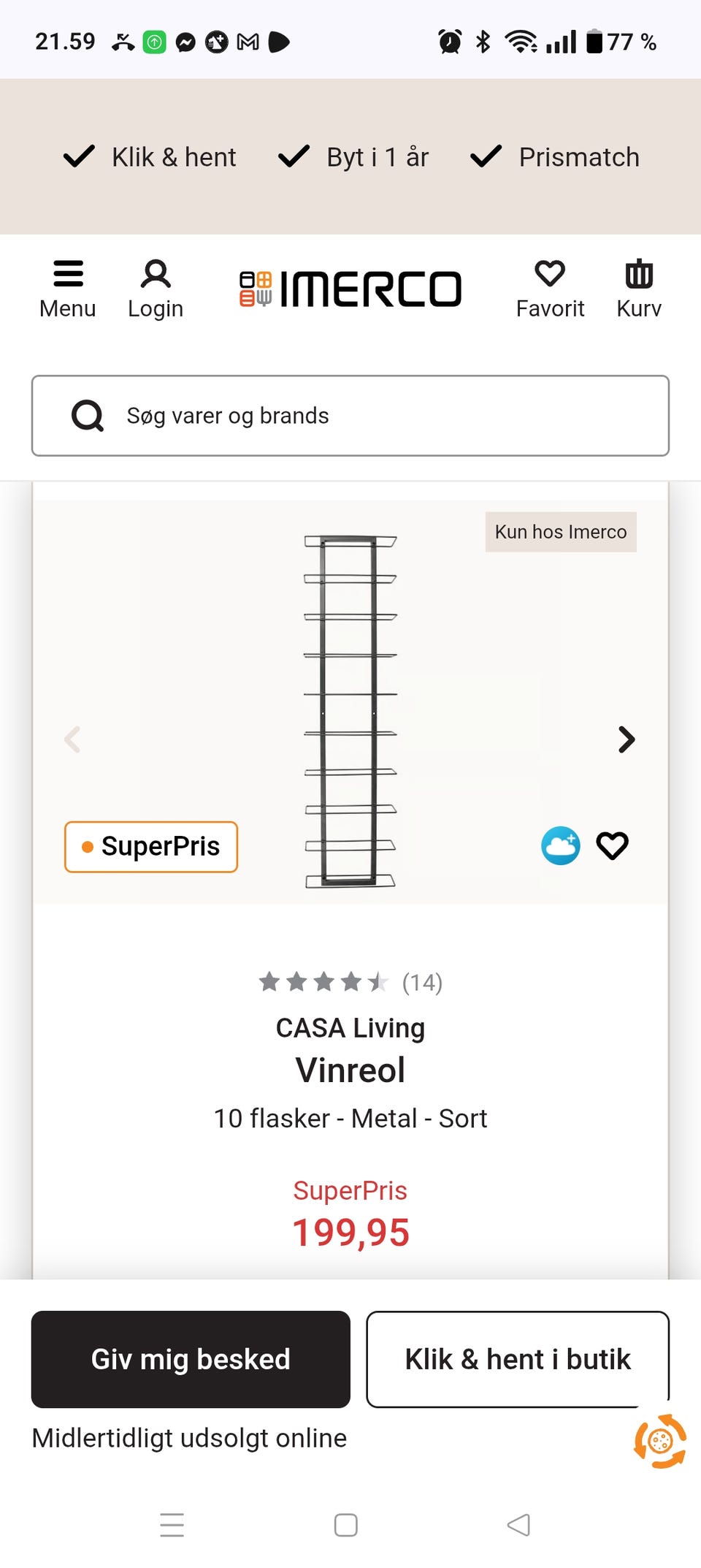Toggle favorite heart on the product image
This screenshot has height=1568, width=701.
612,845
